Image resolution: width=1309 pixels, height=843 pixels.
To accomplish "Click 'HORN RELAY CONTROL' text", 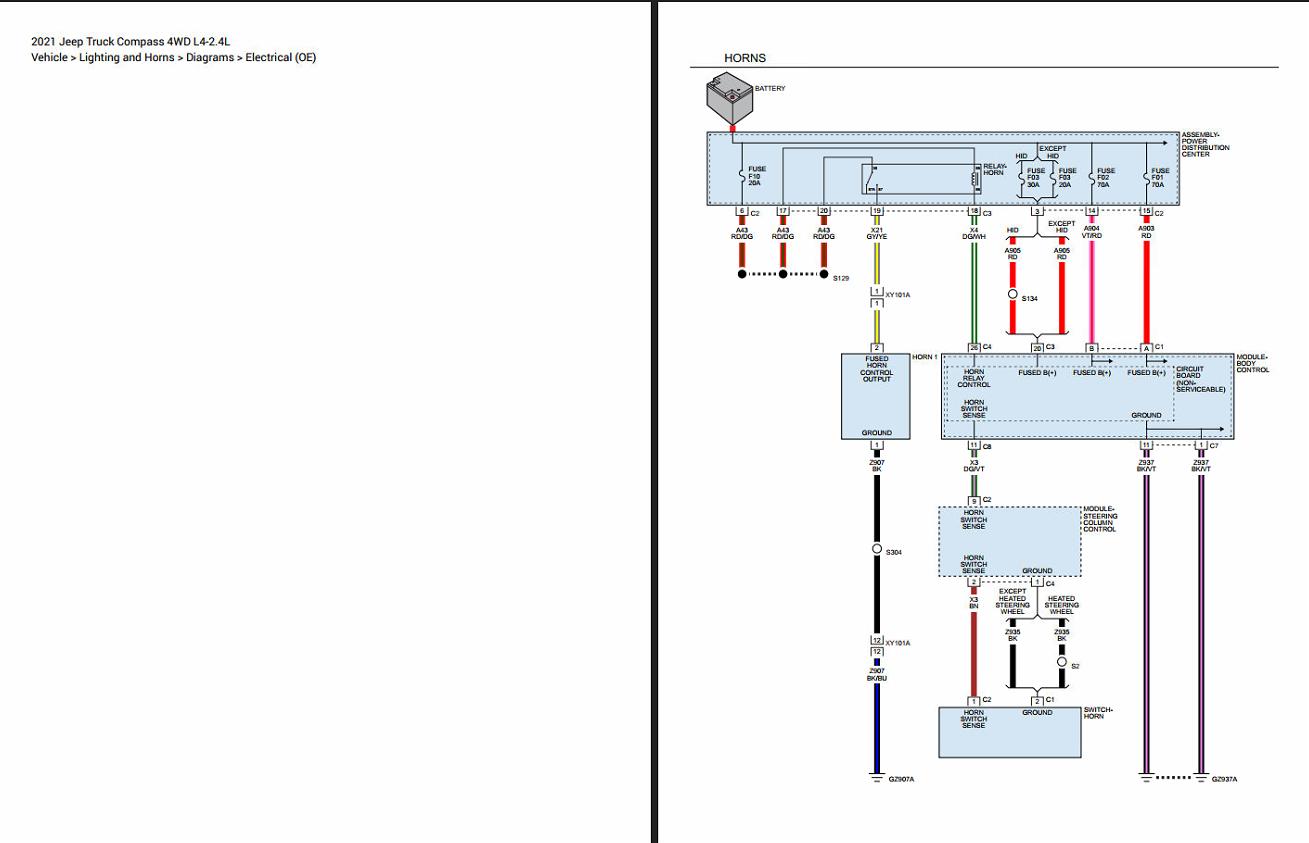I will [x=974, y=378].
